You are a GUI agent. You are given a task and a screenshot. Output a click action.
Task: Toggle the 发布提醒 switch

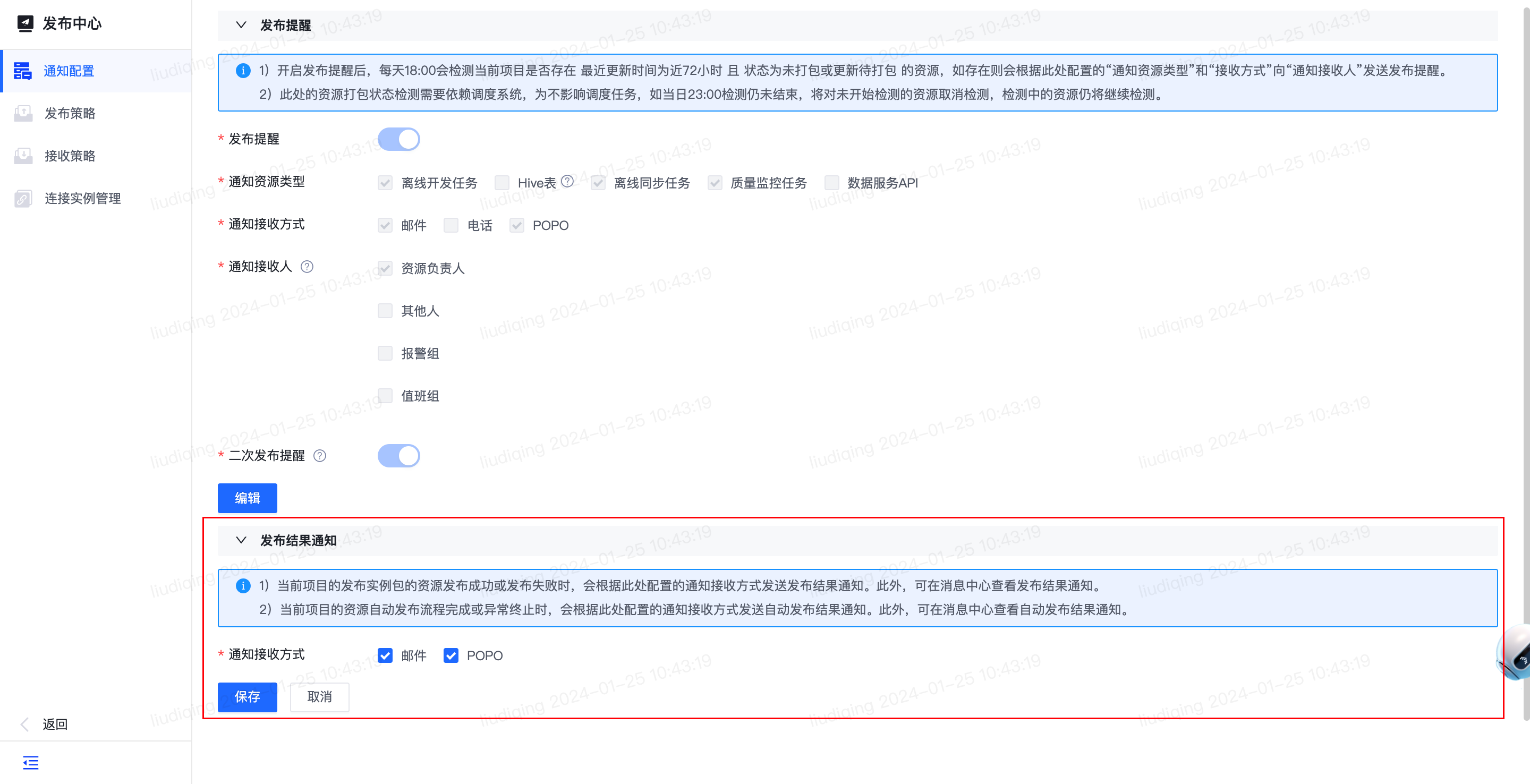(398, 139)
